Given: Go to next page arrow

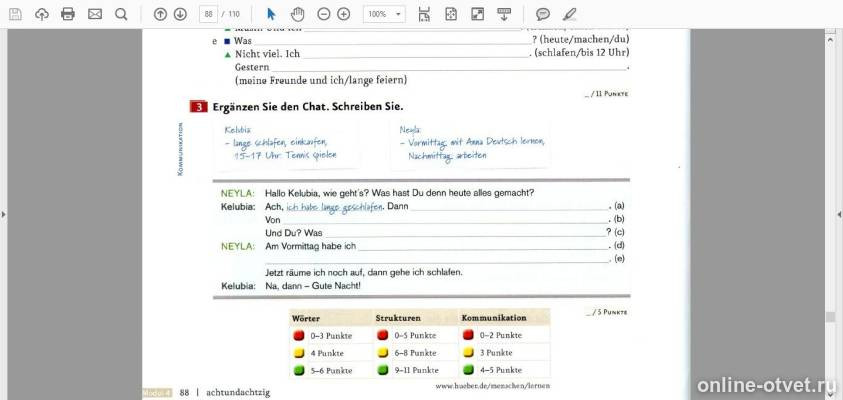Looking at the screenshot, I should [180, 15].
